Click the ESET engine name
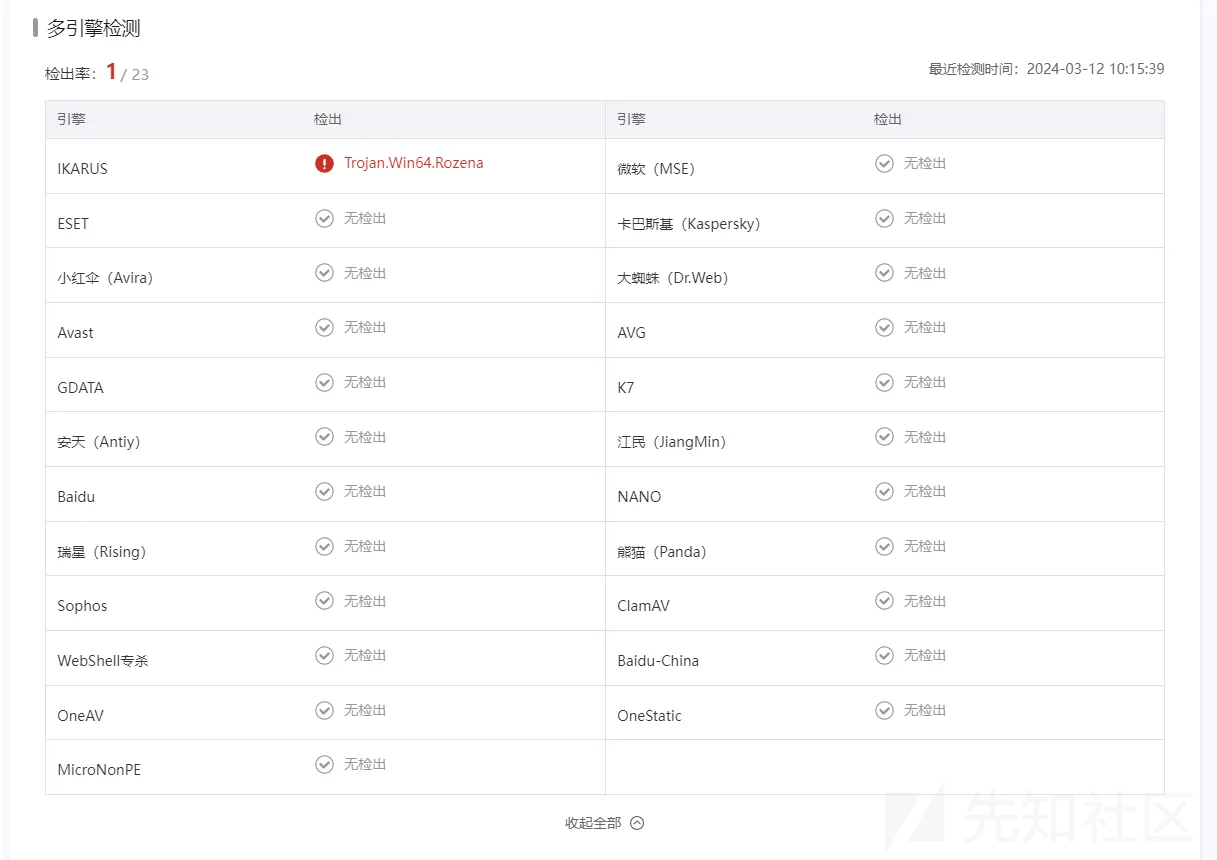This screenshot has width=1217, height=860. click(73, 224)
